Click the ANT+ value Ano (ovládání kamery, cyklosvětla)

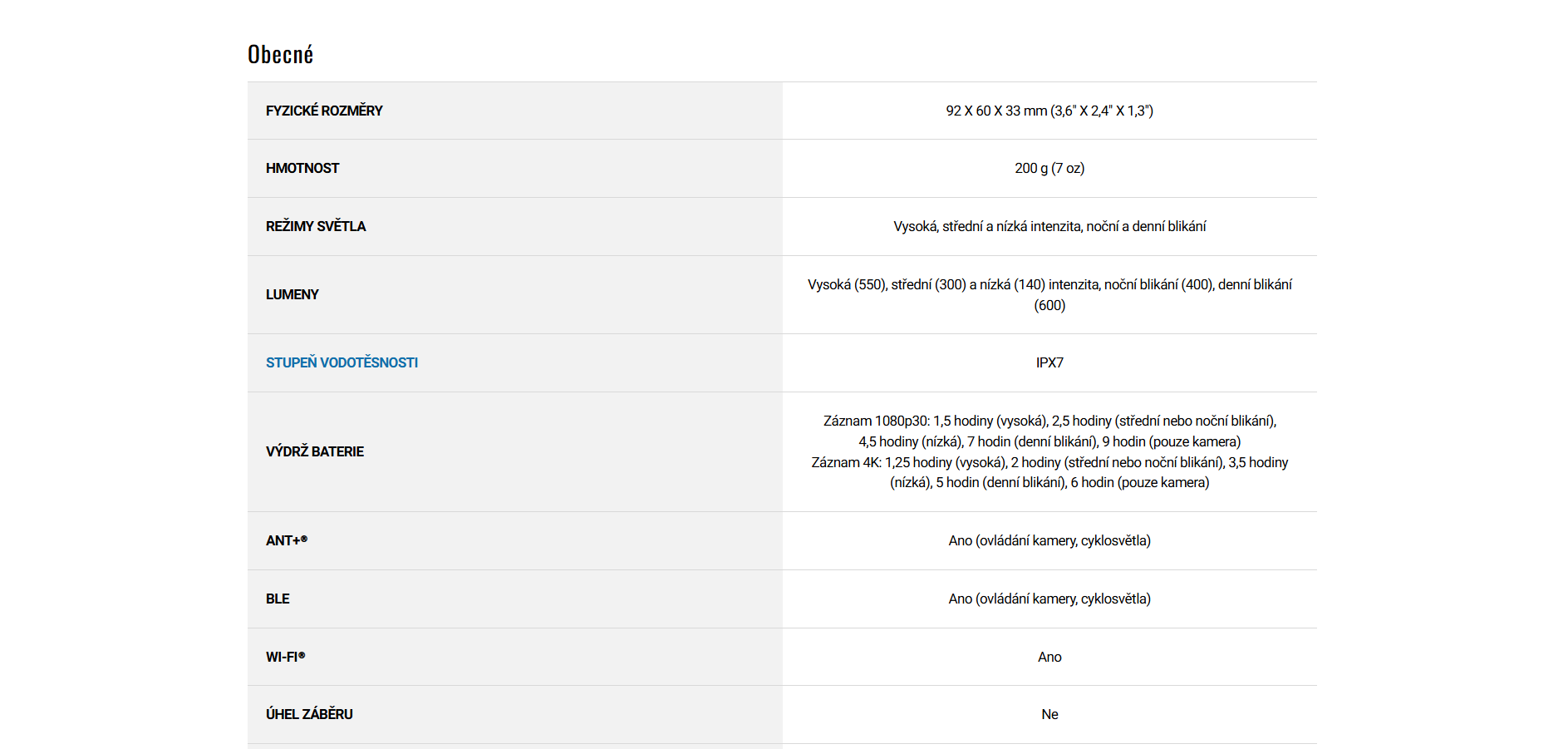point(1049,540)
